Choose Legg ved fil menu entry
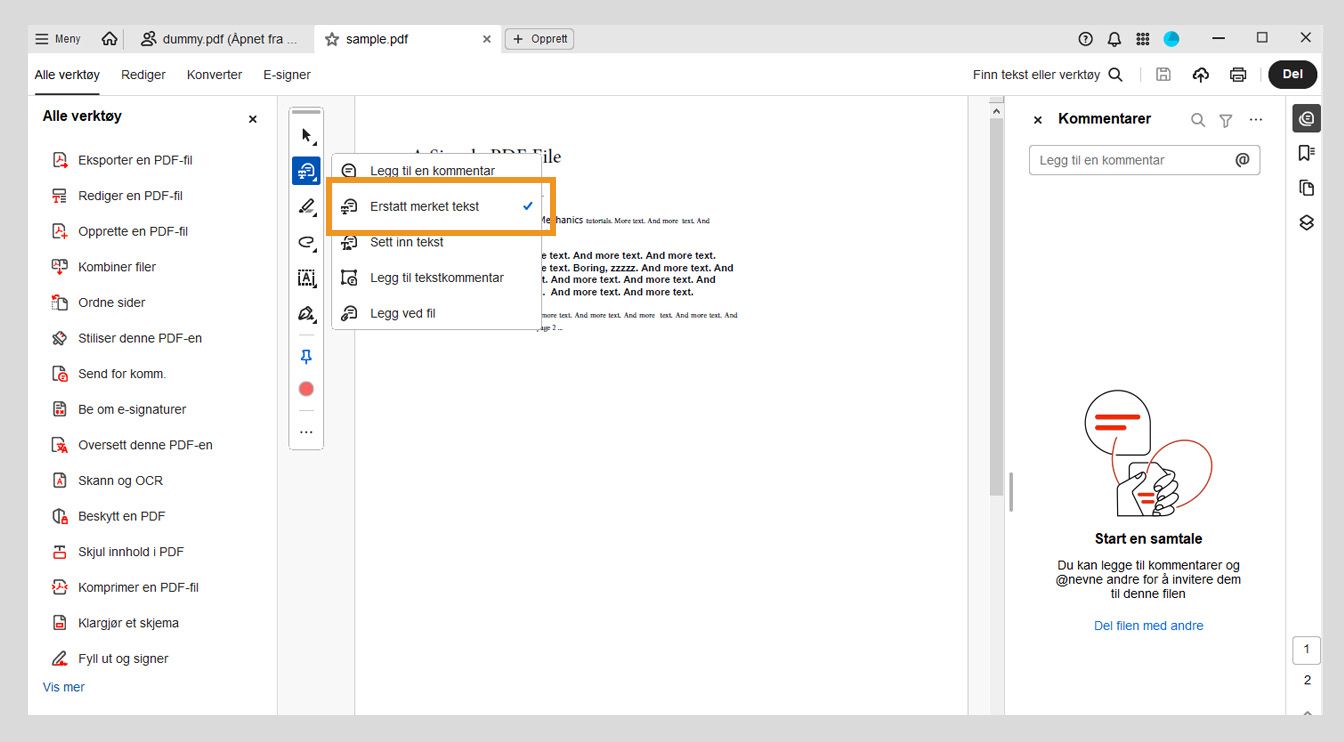 click(437, 313)
